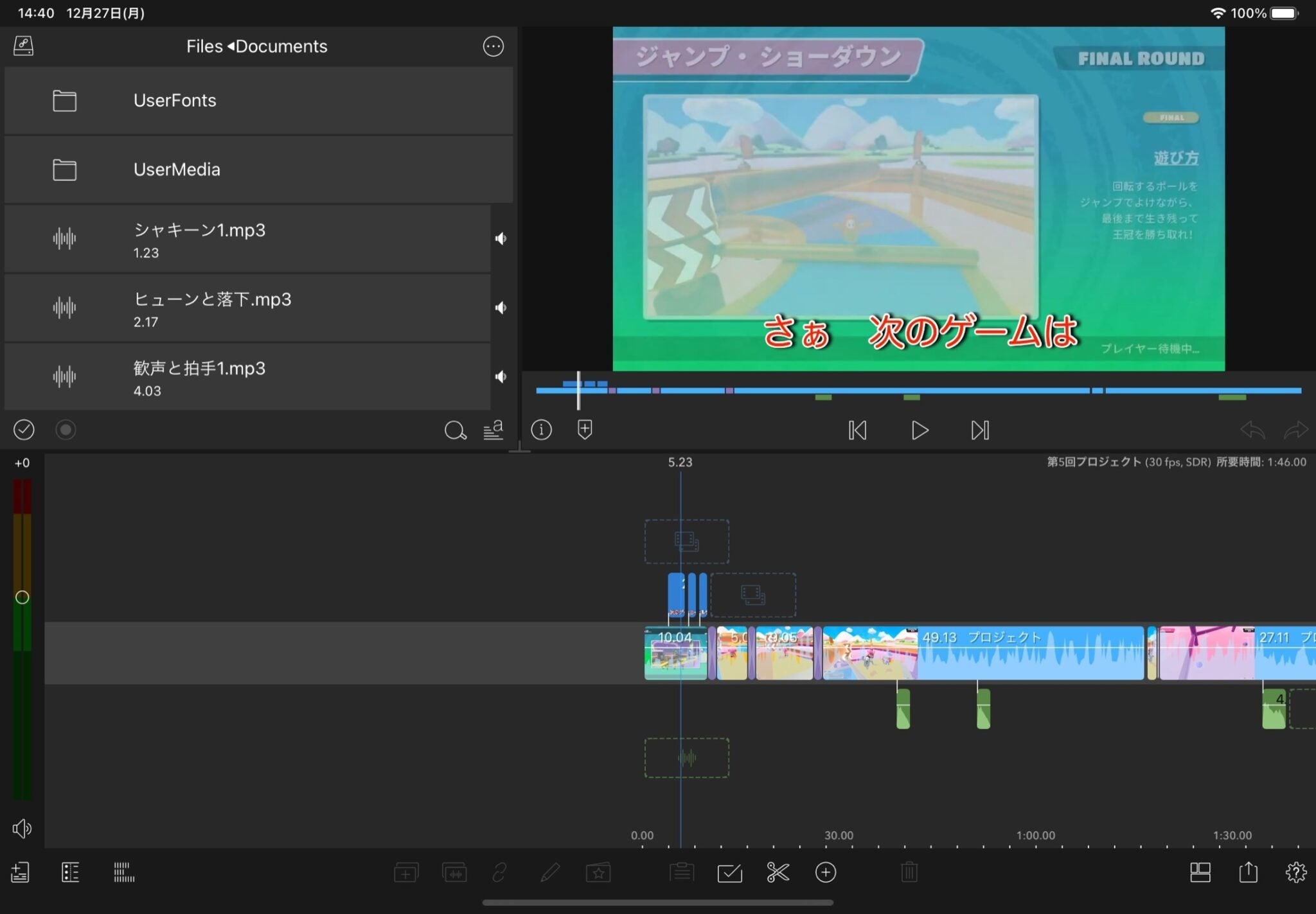This screenshot has height=914, width=1316.
Task: Click the sort by name button
Action: [493, 430]
